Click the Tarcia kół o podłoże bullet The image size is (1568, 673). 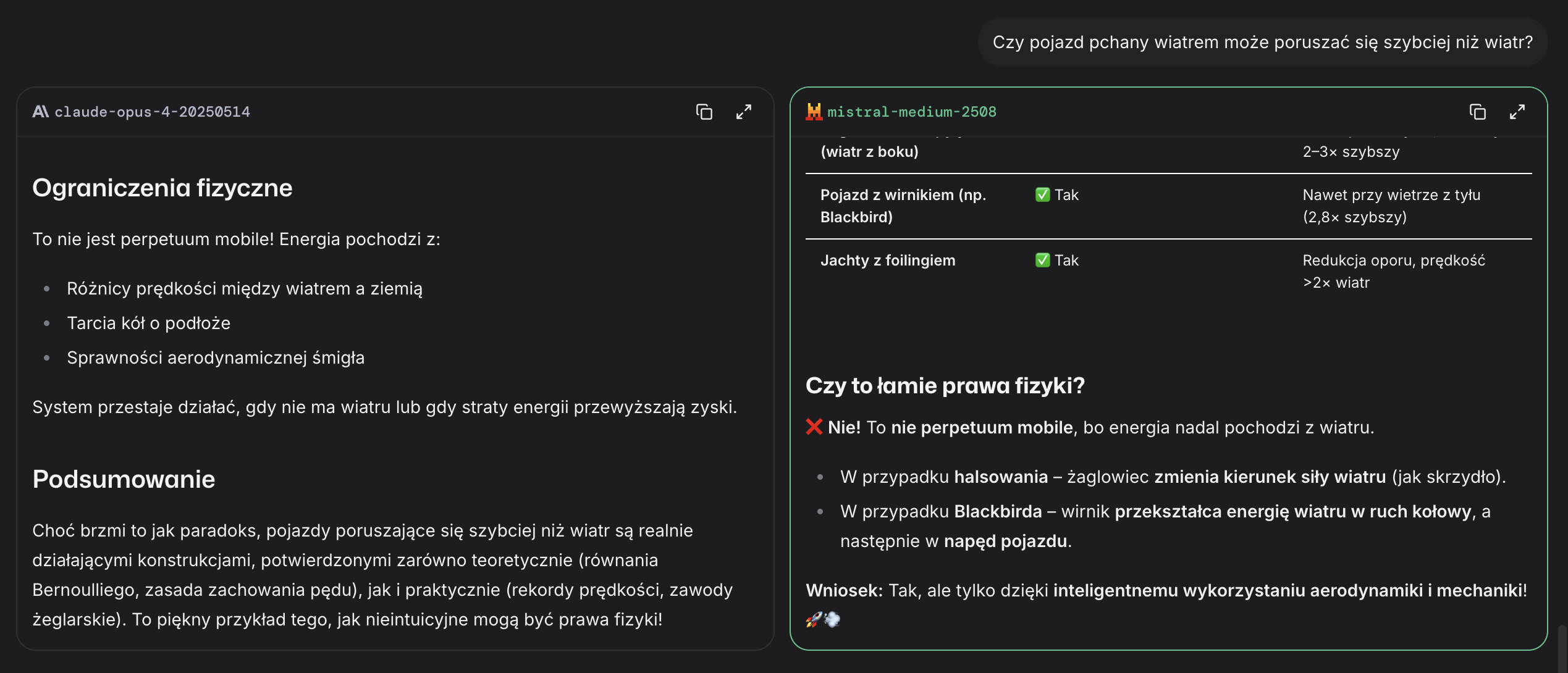click(148, 323)
